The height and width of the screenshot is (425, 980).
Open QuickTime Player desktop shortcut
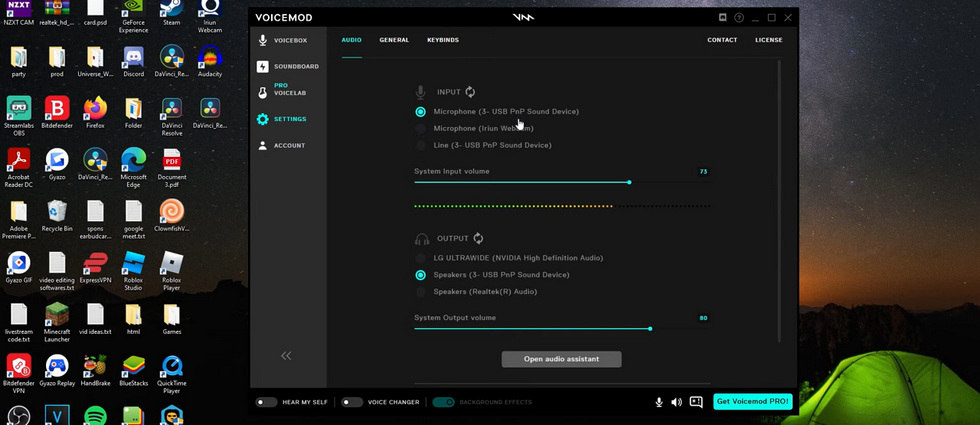click(172, 374)
